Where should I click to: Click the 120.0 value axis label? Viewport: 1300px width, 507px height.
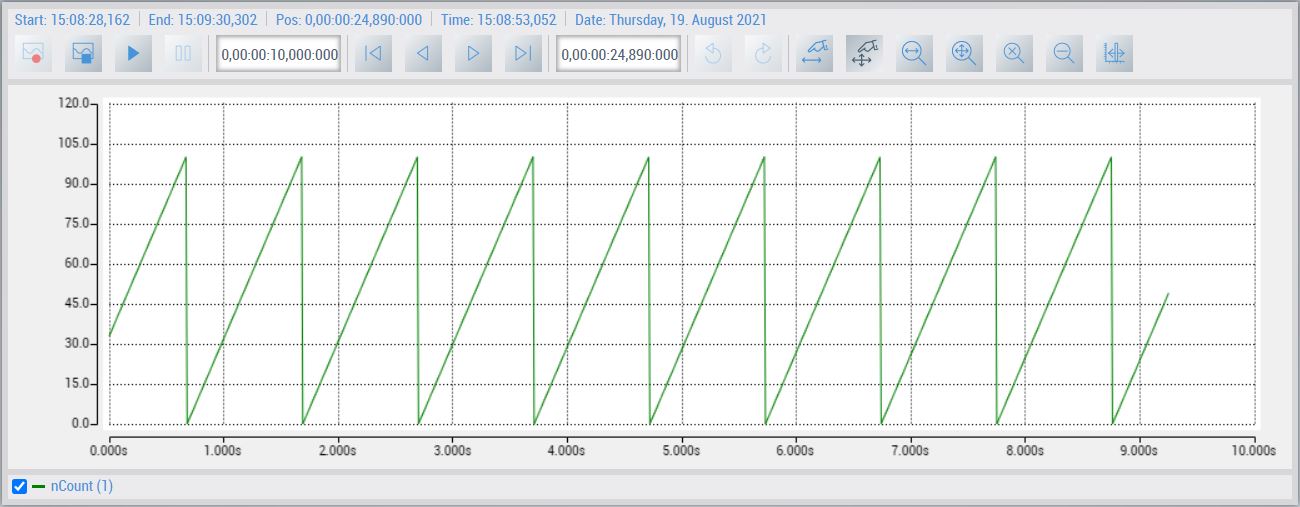point(74,103)
